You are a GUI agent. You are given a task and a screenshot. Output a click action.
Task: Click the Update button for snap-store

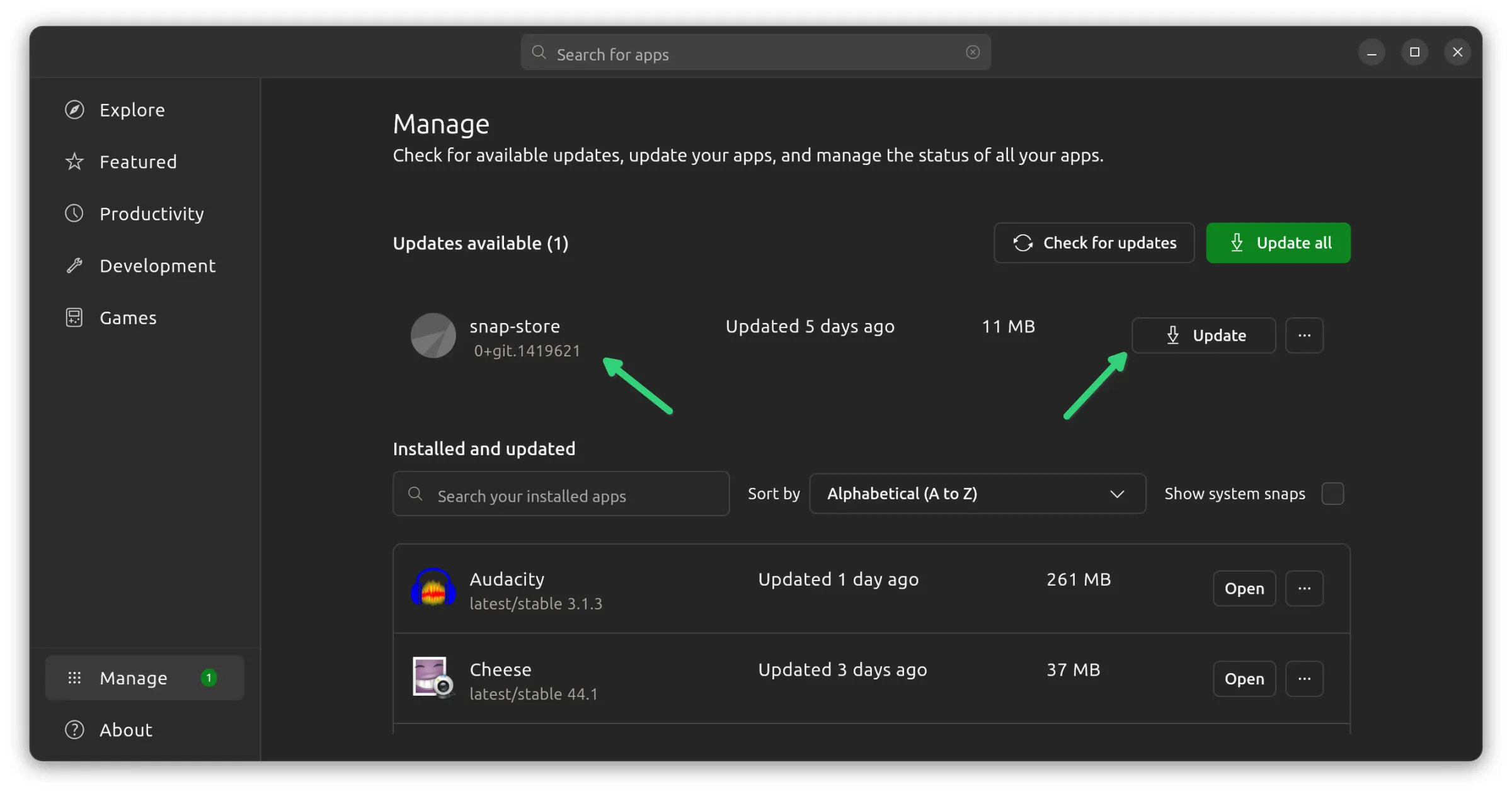(x=1203, y=336)
